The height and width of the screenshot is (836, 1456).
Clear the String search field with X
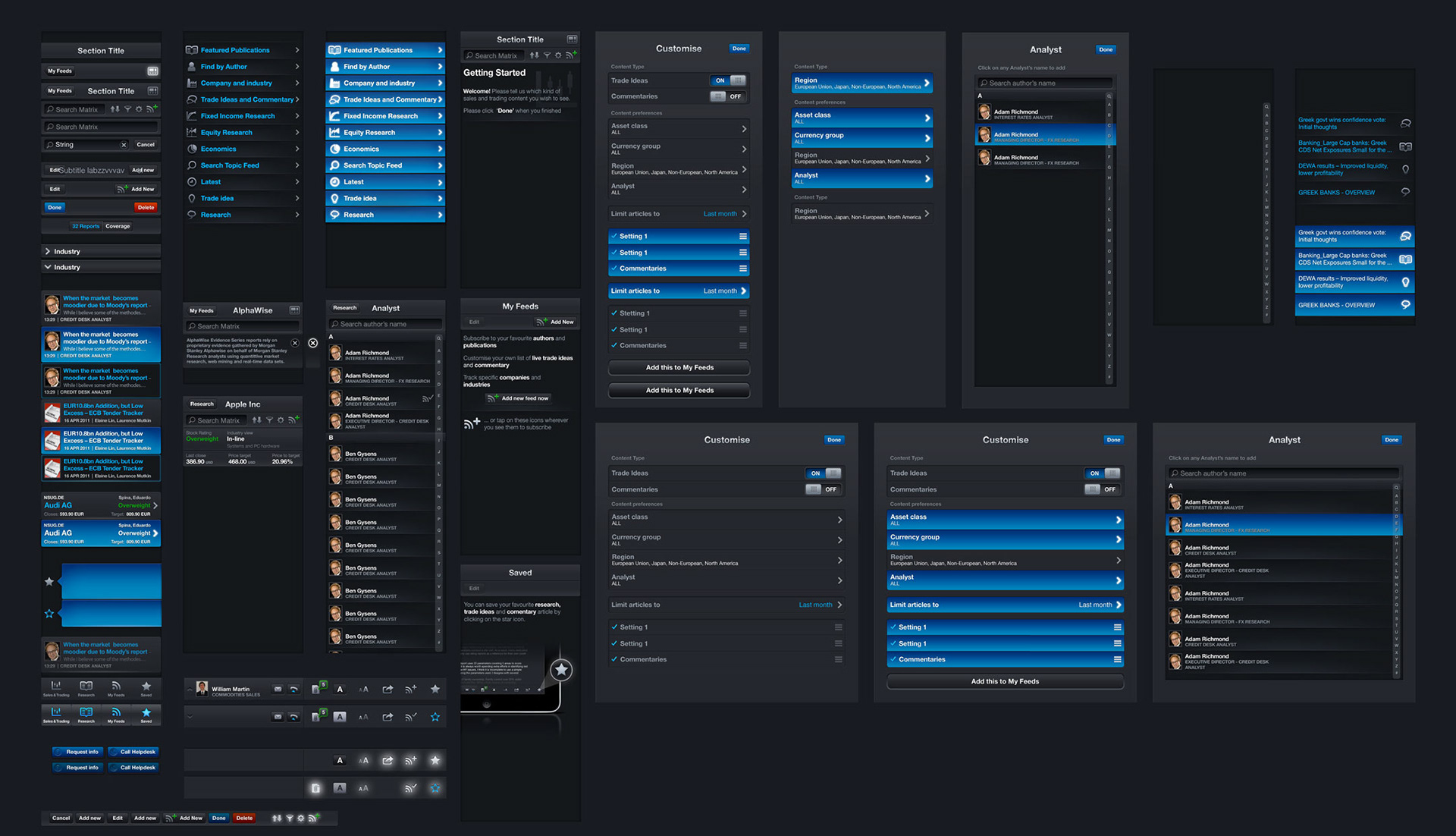[124, 145]
